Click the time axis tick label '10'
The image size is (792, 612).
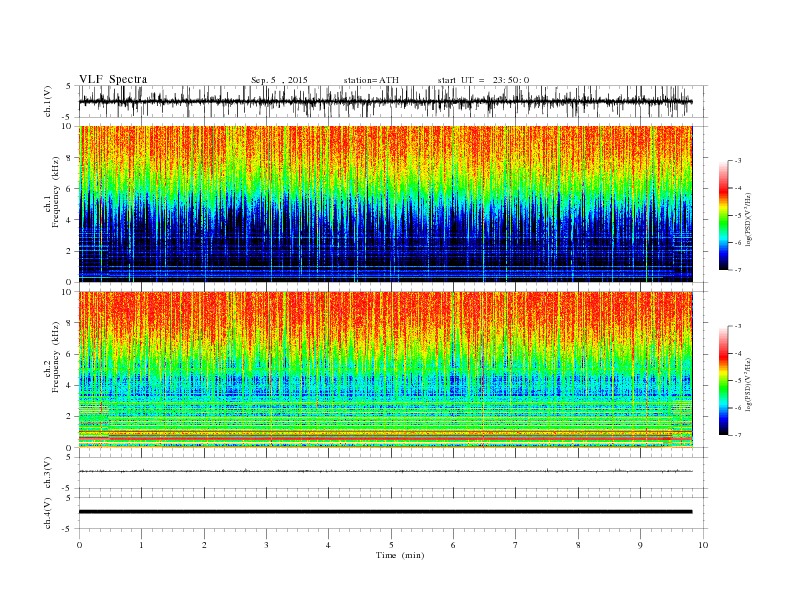coord(703,545)
